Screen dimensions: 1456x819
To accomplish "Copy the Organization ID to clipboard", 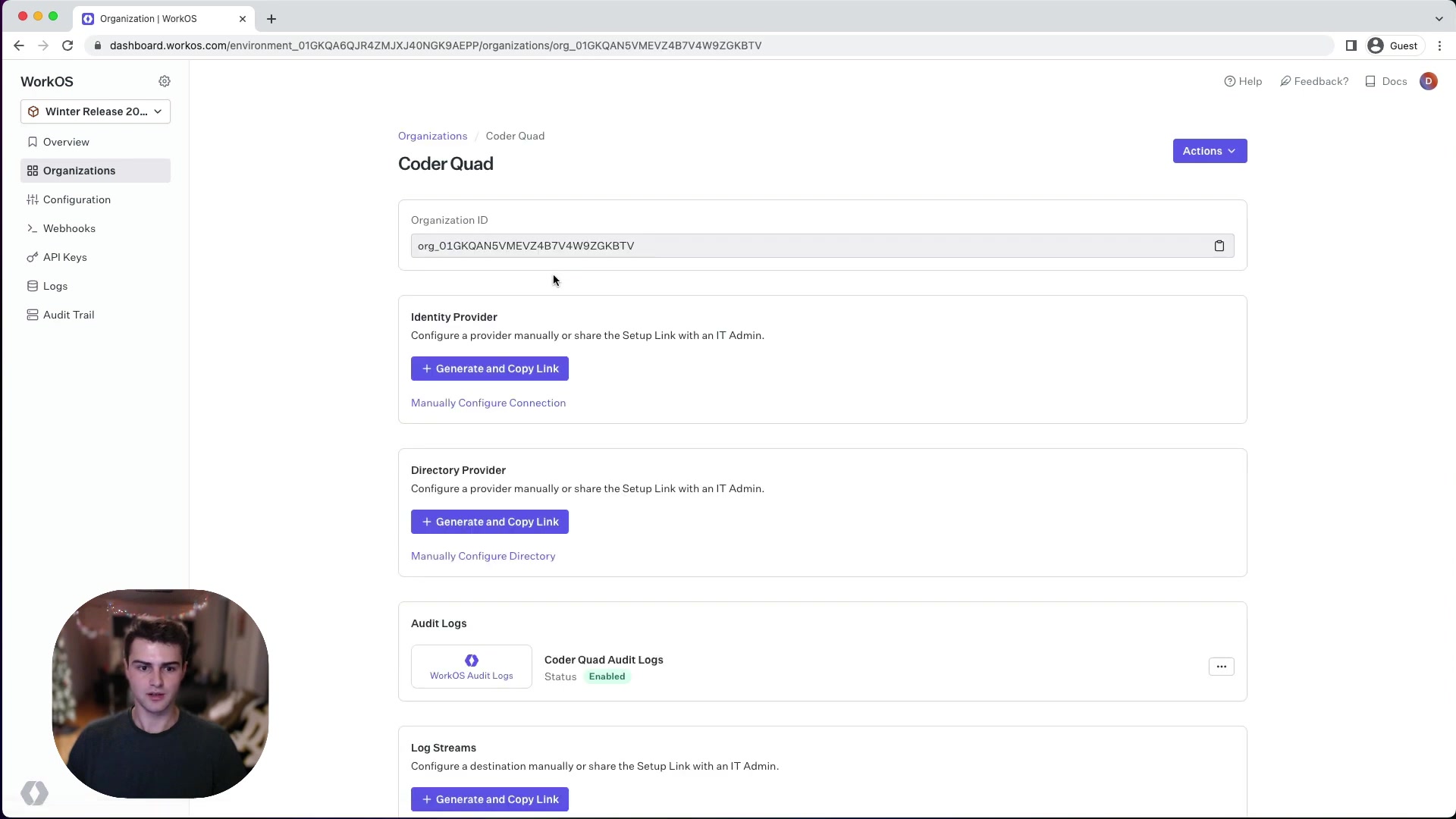I will [x=1219, y=246].
